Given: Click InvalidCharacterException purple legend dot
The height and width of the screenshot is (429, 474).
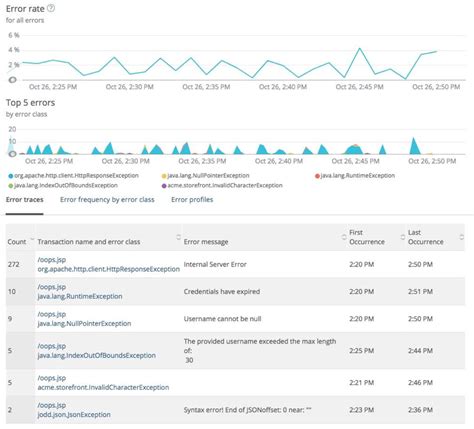Looking at the screenshot, I should 164,186.
